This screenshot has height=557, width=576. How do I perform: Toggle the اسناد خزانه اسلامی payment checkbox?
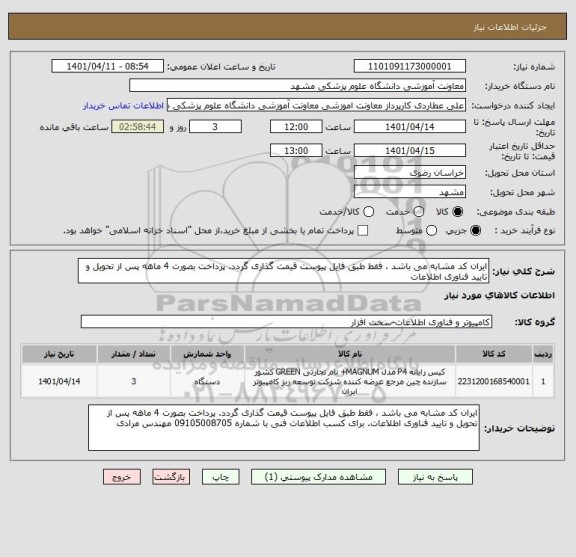click(x=363, y=231)
